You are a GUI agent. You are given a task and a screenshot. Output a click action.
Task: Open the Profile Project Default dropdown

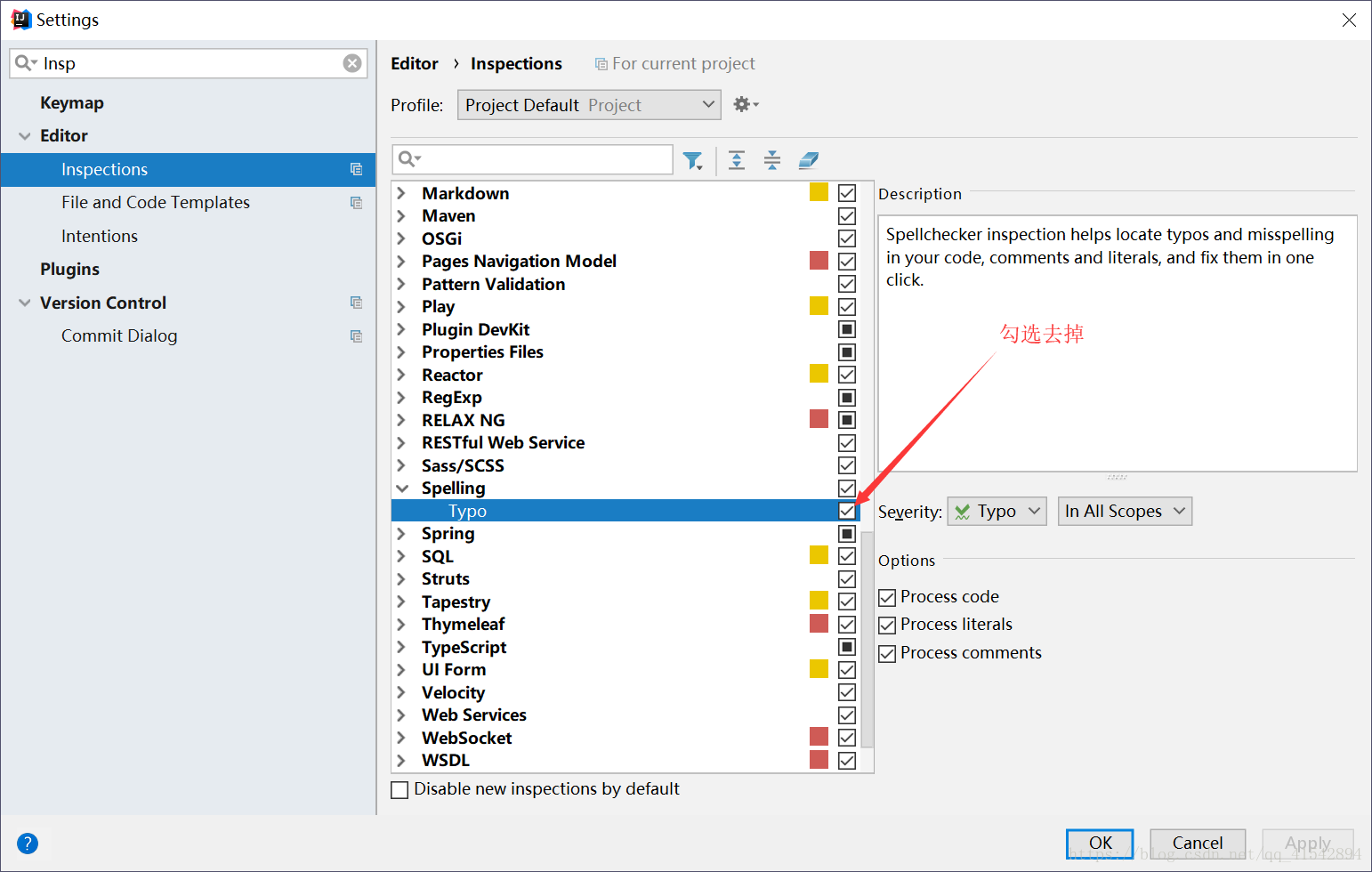(x=589, y=105)
